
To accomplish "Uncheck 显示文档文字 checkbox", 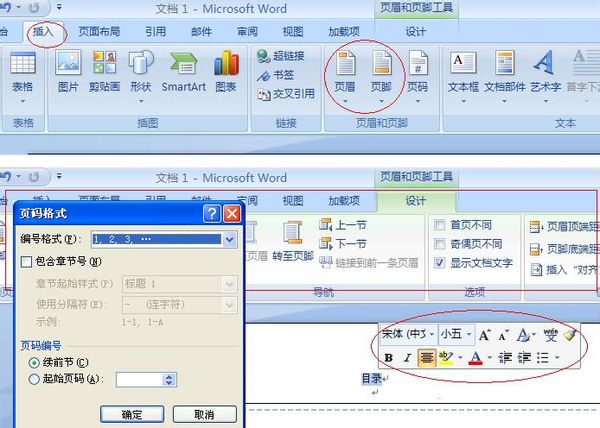I will pos(440,263).
